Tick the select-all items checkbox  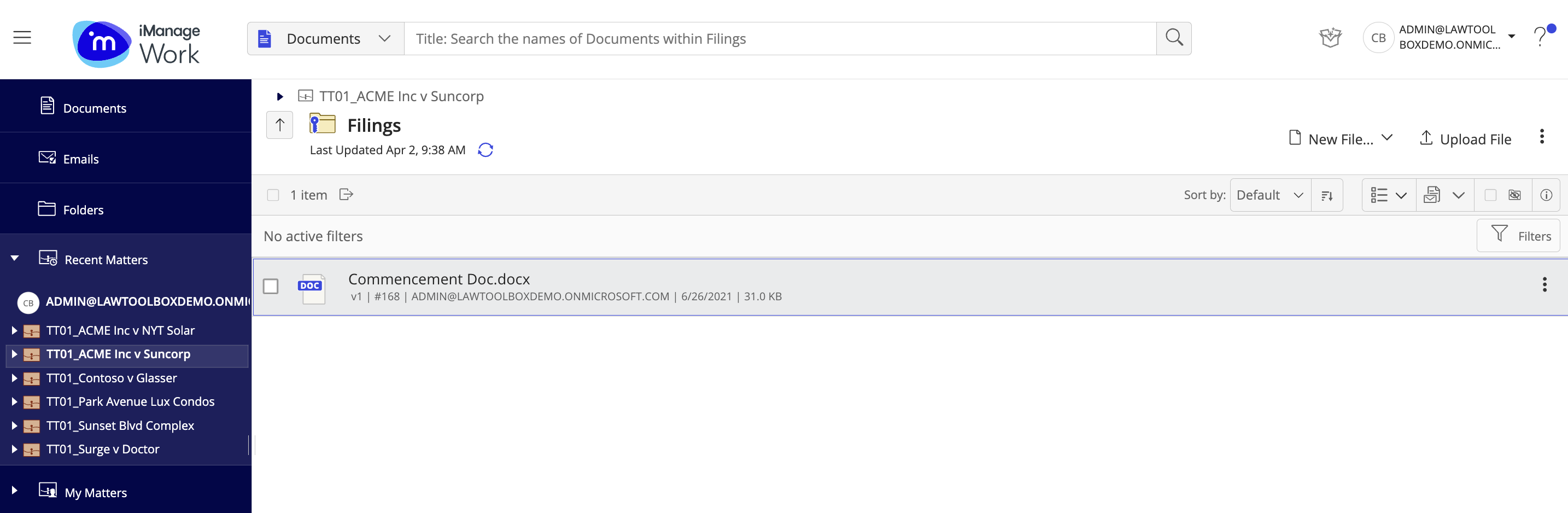[x=273, y=195]
